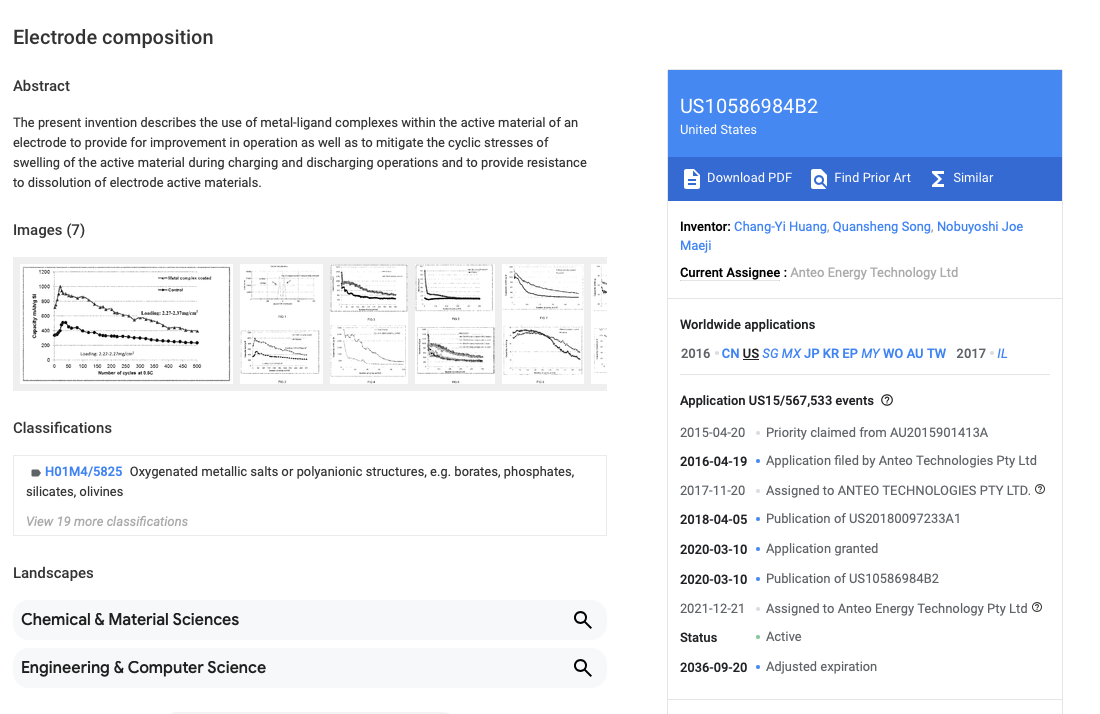Open the JP worldwide application

(x=811, y=353)
